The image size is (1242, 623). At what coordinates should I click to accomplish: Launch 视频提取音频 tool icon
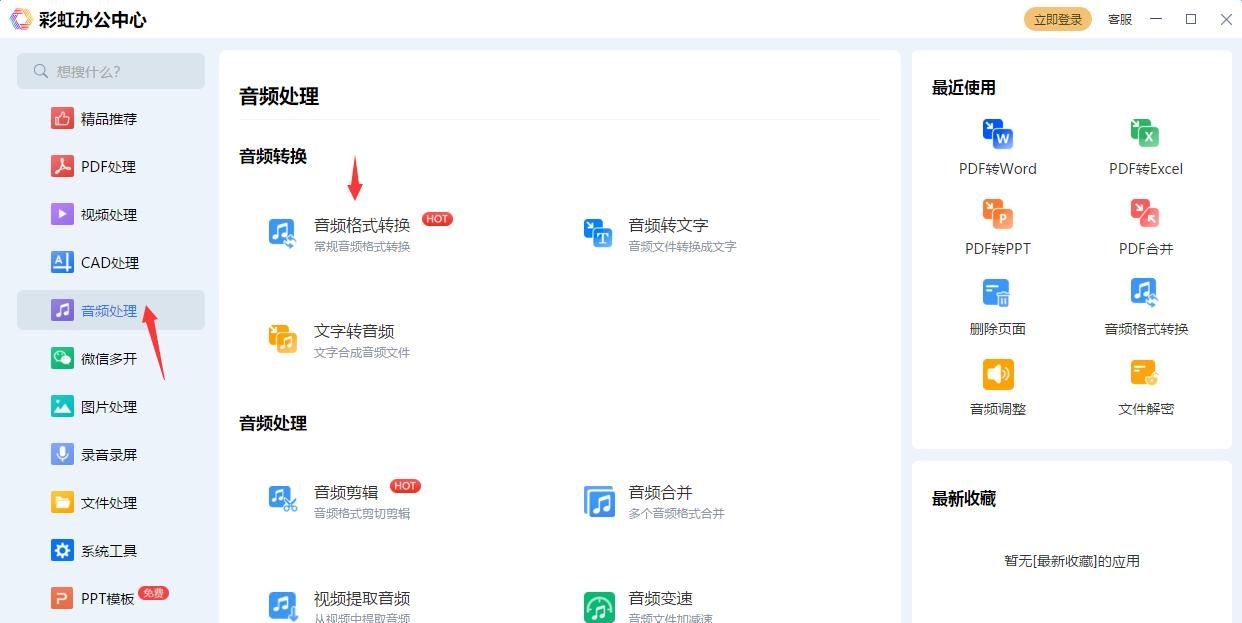pyautogui.click(x=283, y=607)
